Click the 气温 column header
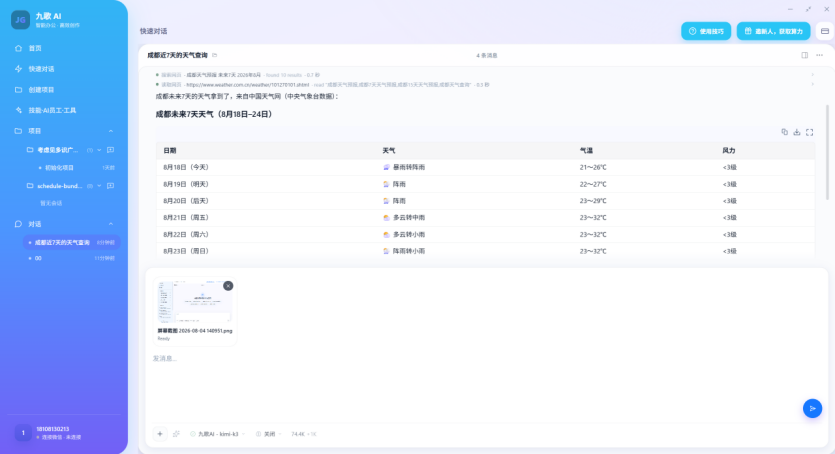The height and width of the screenshot is (454, 835). point(586,151)
